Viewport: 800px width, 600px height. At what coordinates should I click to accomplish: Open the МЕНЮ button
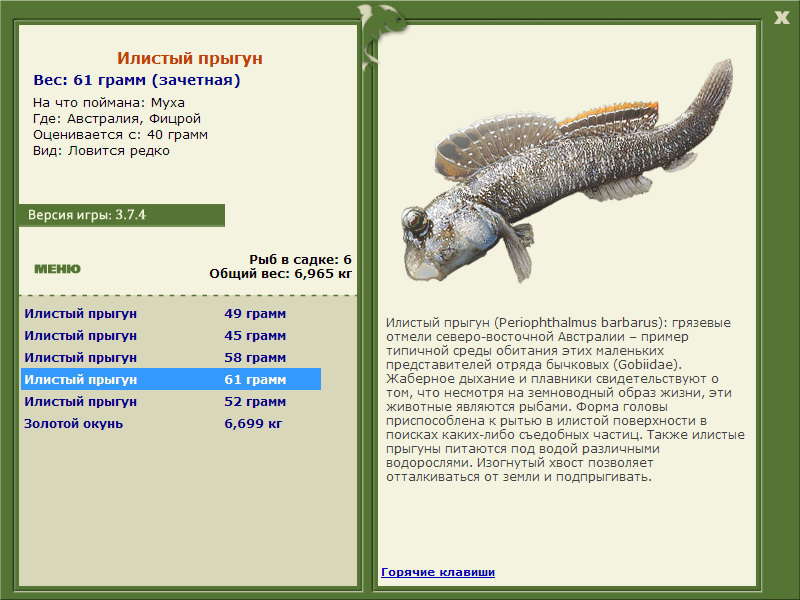point(57,269)
